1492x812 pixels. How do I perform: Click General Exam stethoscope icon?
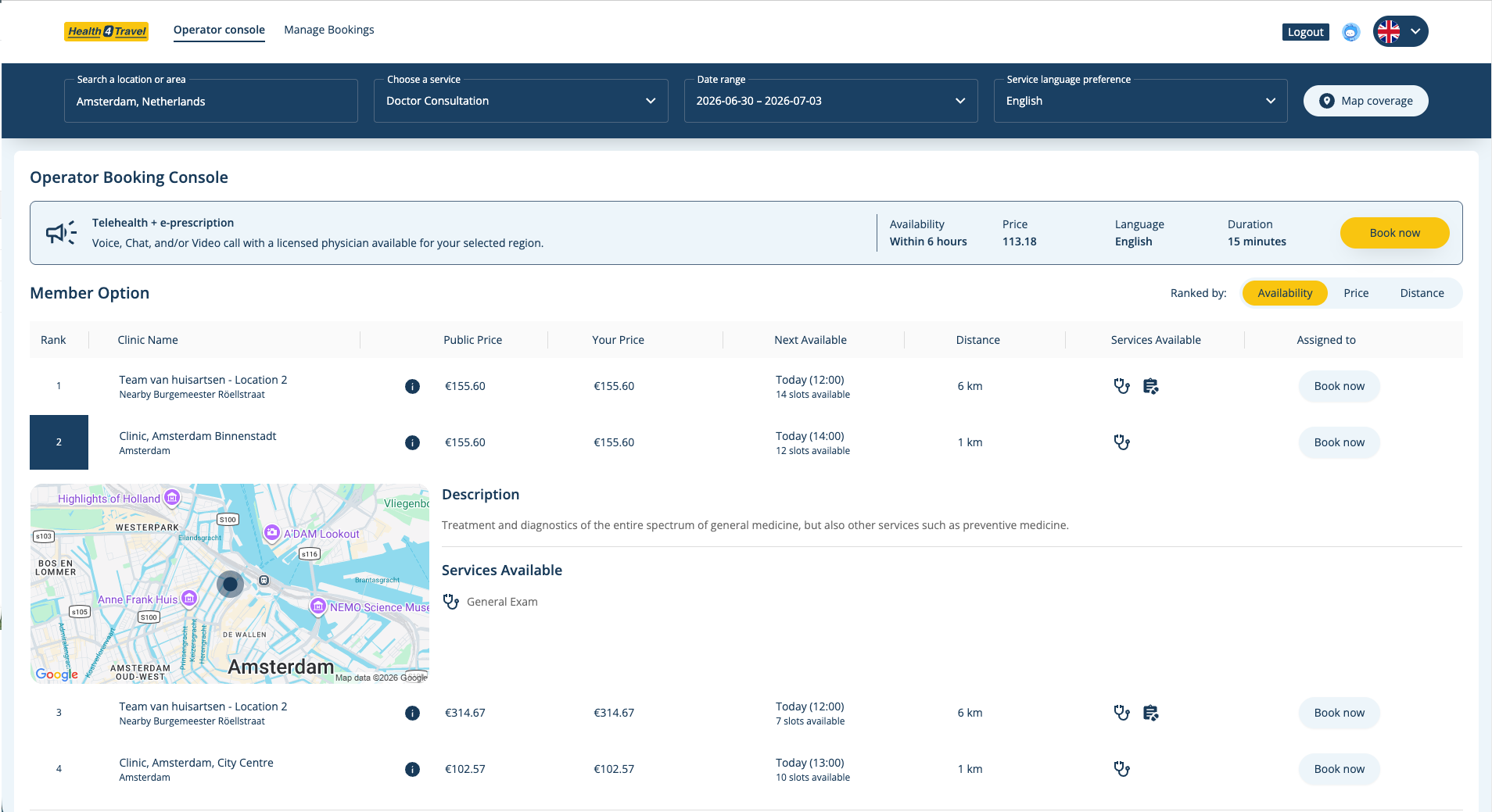pos(450,602)
